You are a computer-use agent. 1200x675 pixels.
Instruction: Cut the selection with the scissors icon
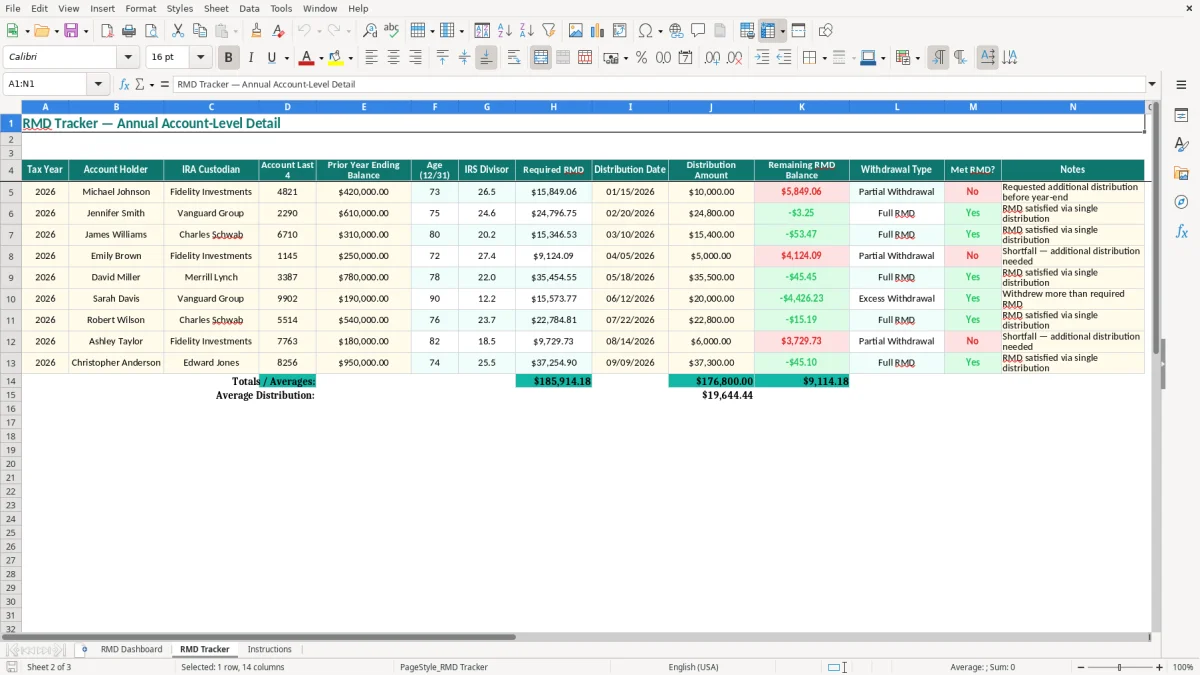click(x=178, y=31)
